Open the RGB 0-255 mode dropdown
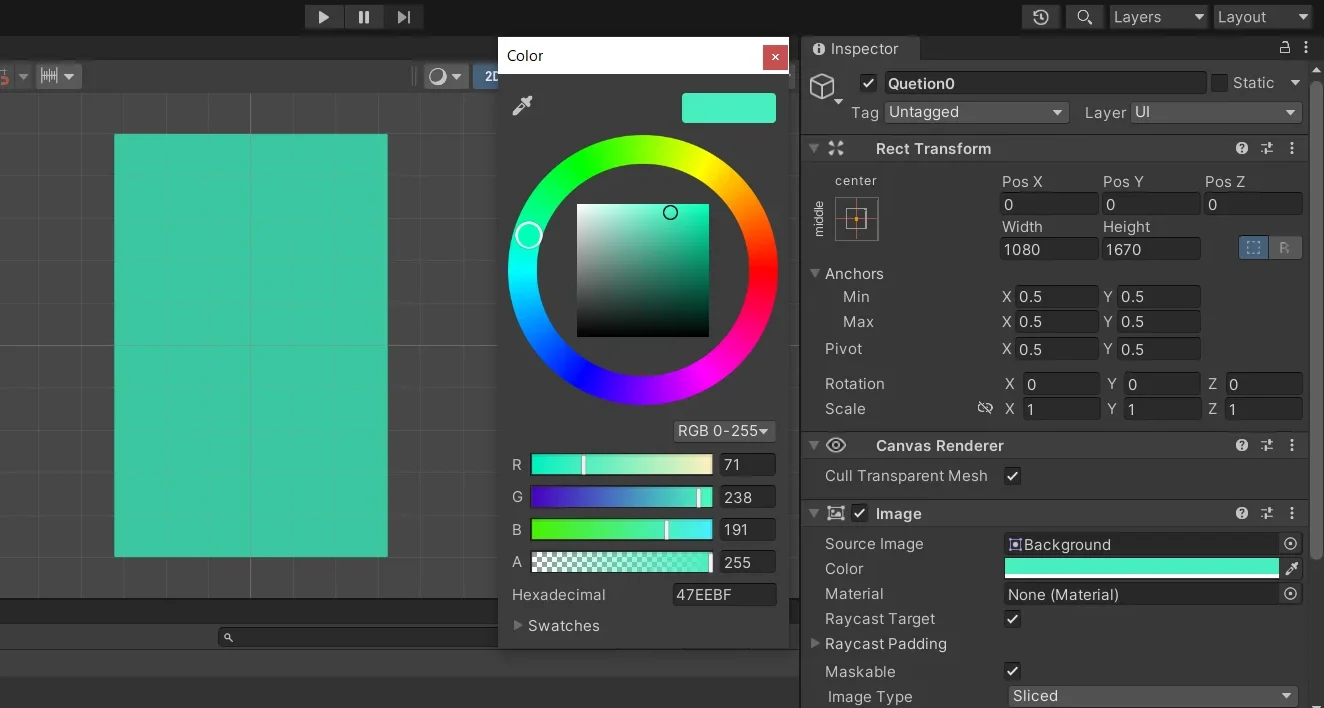 pos(724,431)
